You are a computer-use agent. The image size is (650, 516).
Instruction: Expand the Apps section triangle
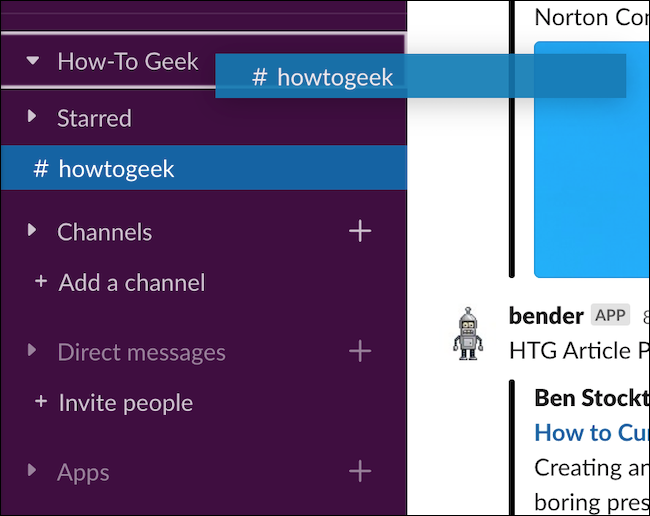[x=33, y=471]
